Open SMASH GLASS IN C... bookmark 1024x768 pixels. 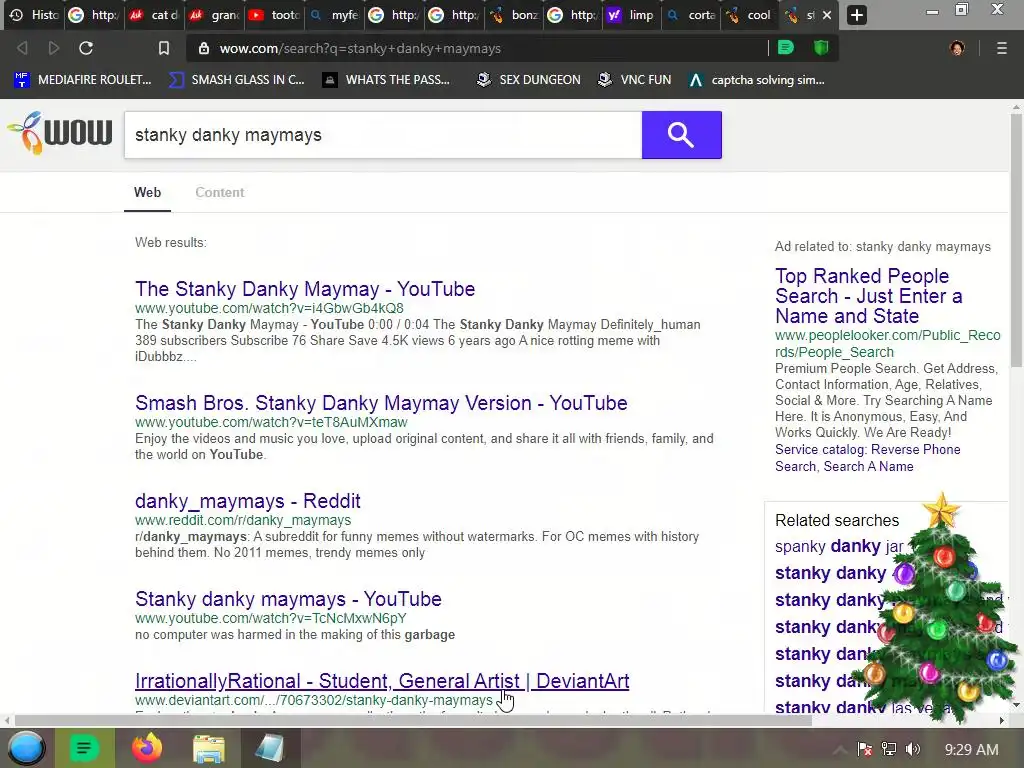(236, 80)
